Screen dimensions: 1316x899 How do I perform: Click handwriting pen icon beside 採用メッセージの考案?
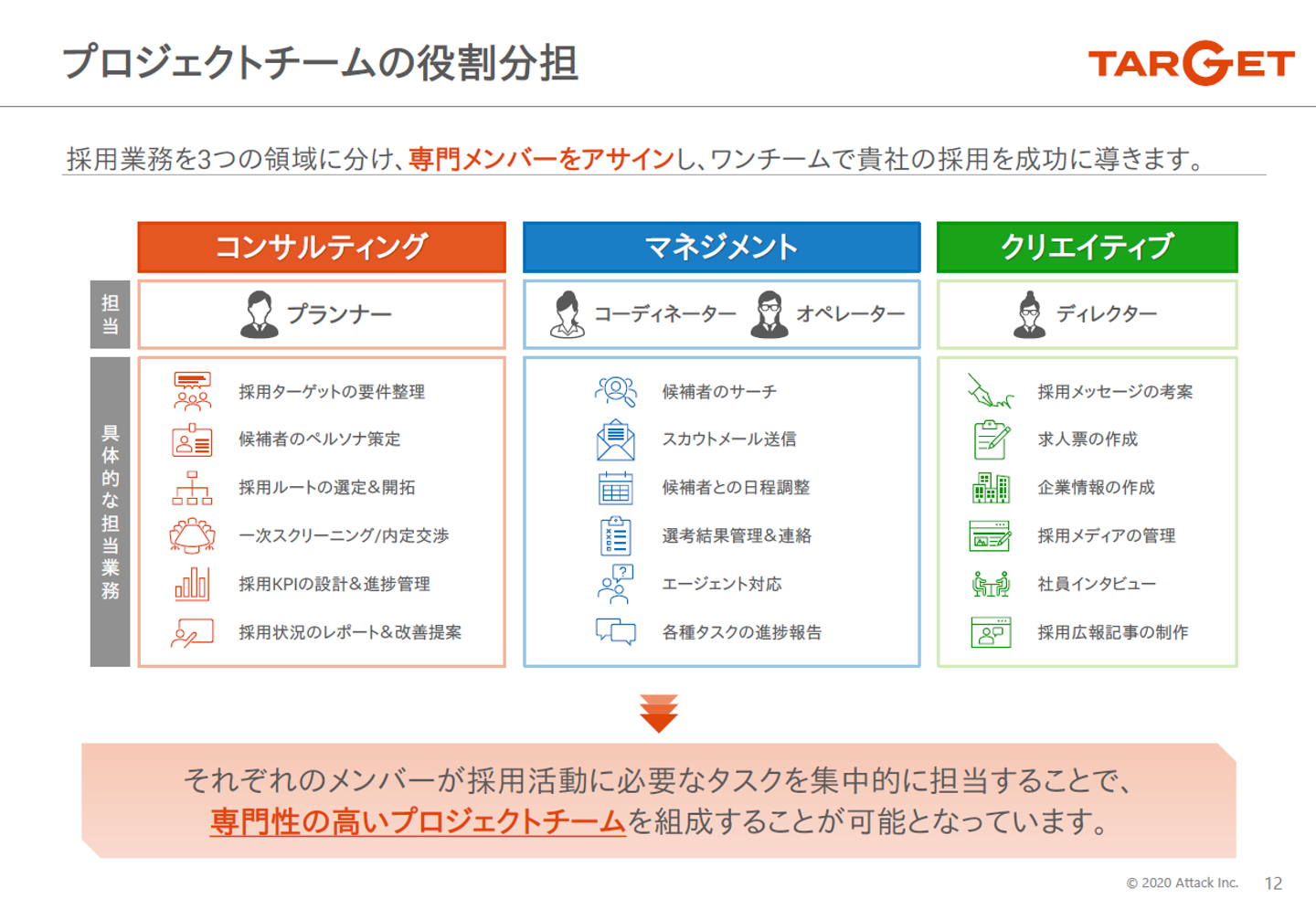pyautogui.click(x=991, y=391)
